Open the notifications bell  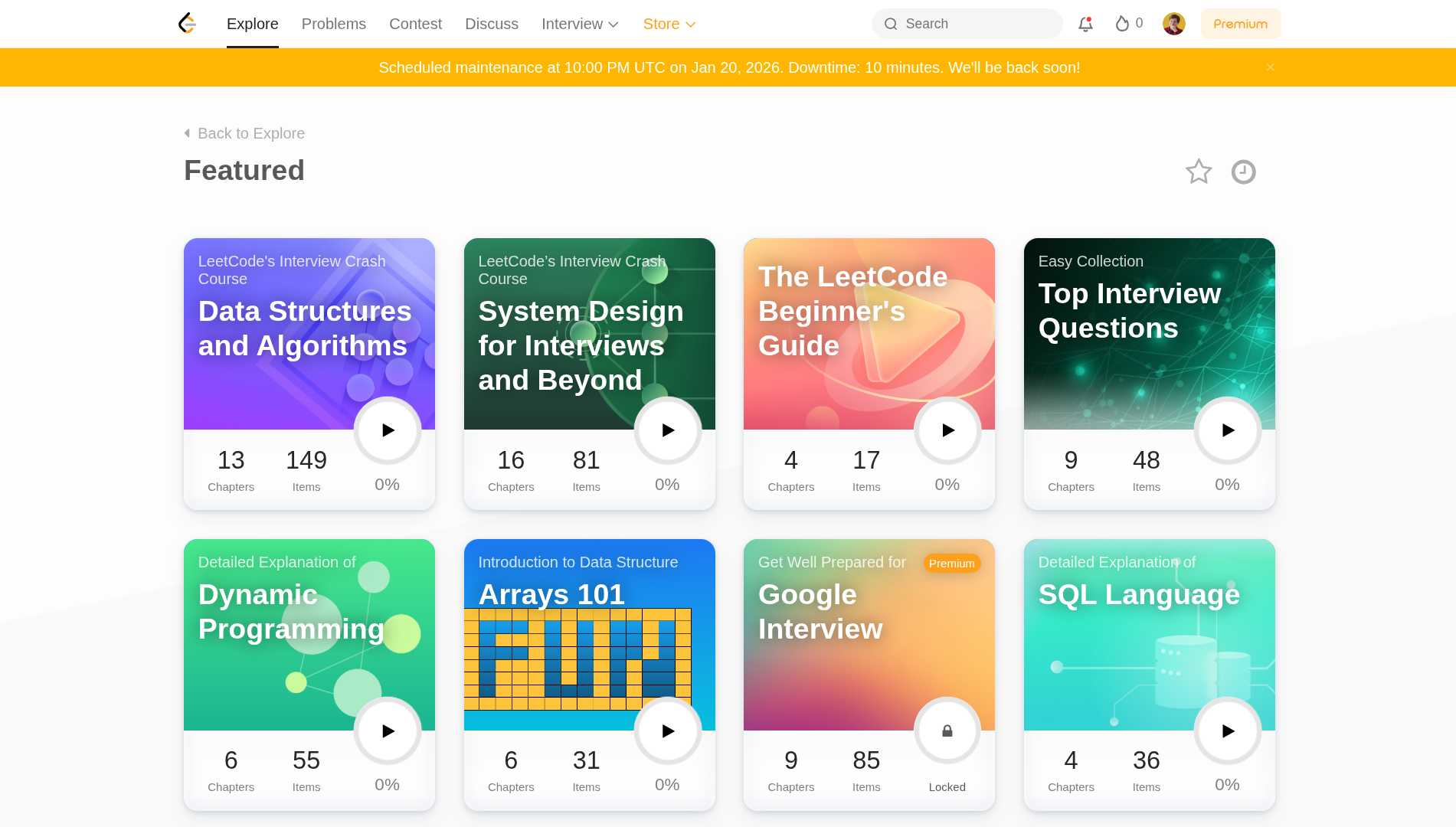point(1085,24)
